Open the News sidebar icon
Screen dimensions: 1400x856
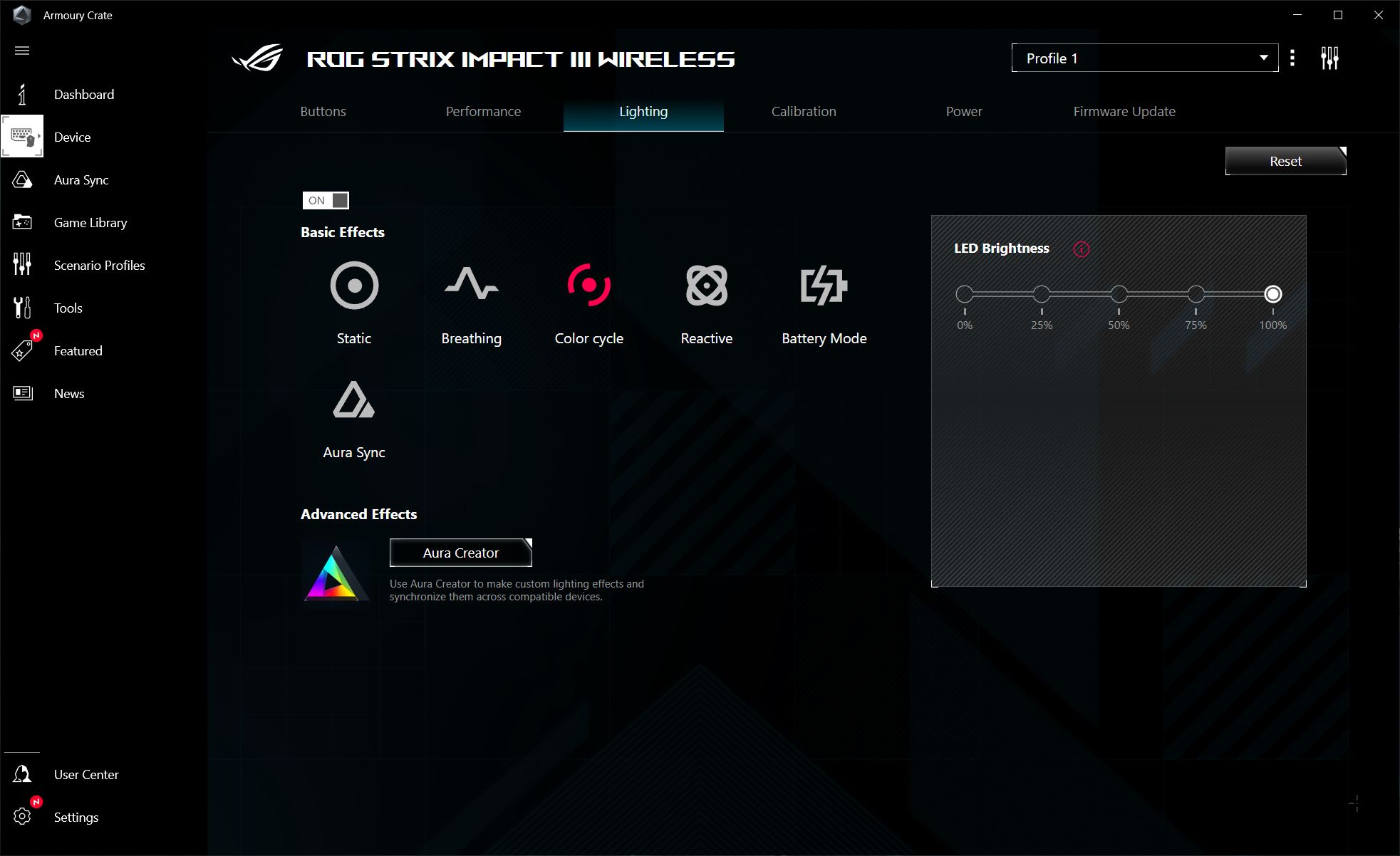coord(23,393)
